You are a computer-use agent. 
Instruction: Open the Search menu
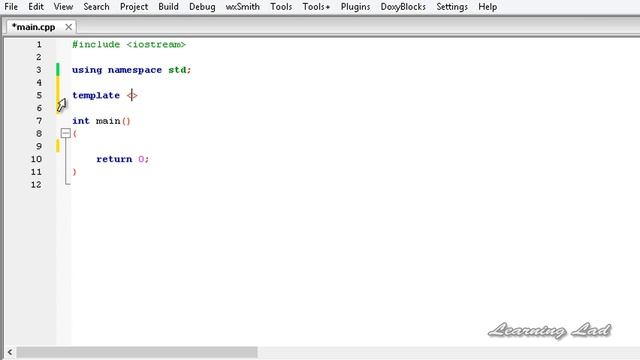point(96,7)
